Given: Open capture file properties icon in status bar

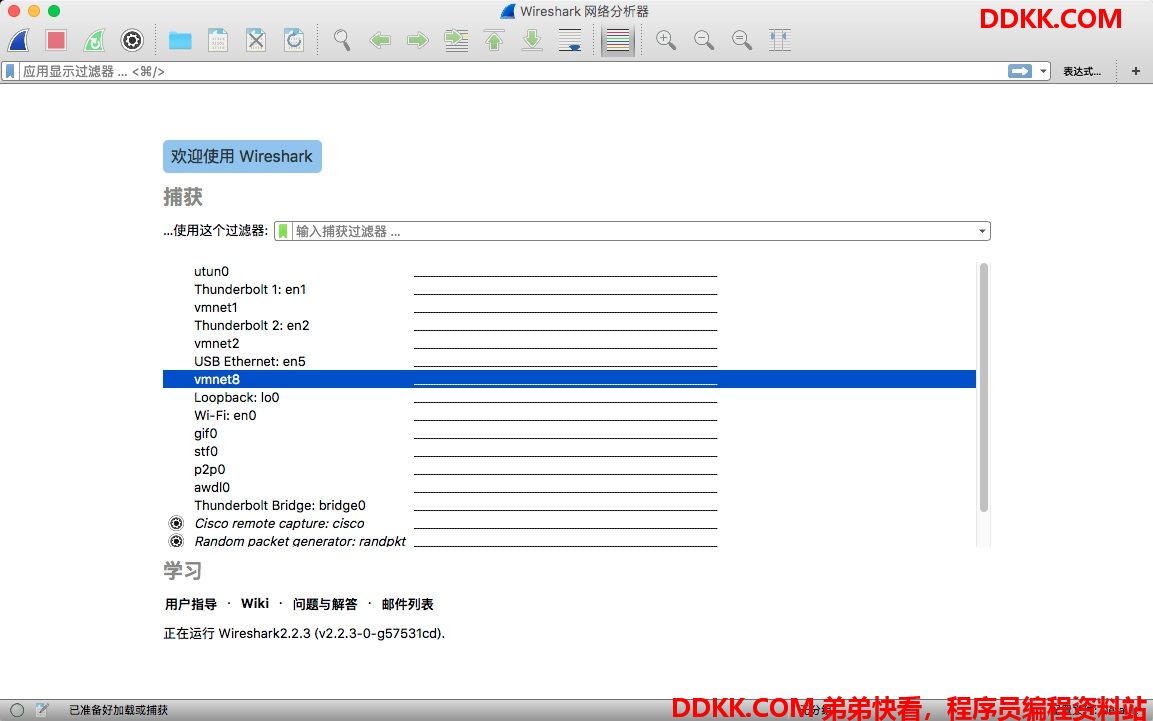Looking at the screenshot, I should coord(42,710).
